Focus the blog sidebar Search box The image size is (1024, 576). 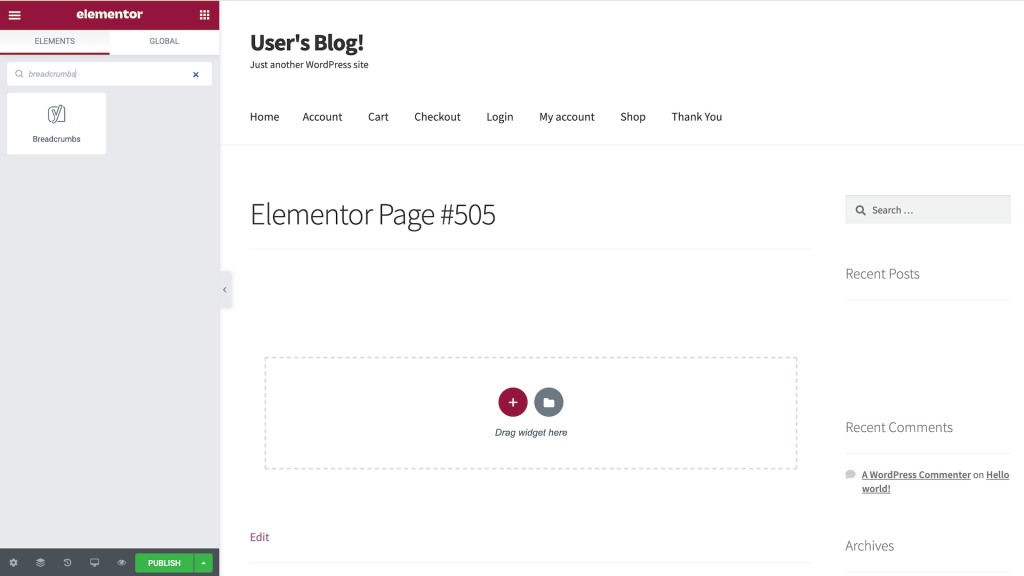coord(935,210)
